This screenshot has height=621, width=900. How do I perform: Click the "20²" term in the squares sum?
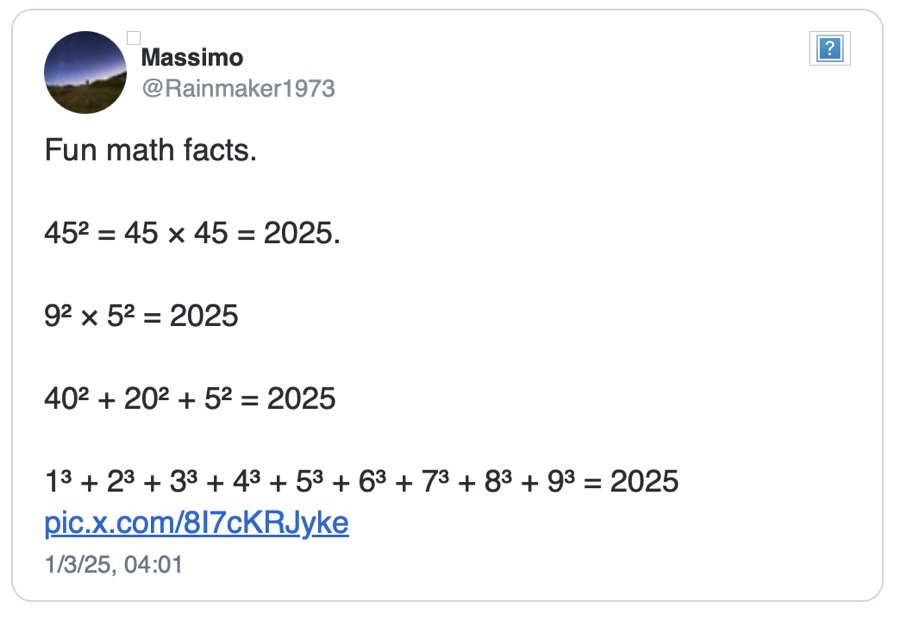click(x=143, y=399)
